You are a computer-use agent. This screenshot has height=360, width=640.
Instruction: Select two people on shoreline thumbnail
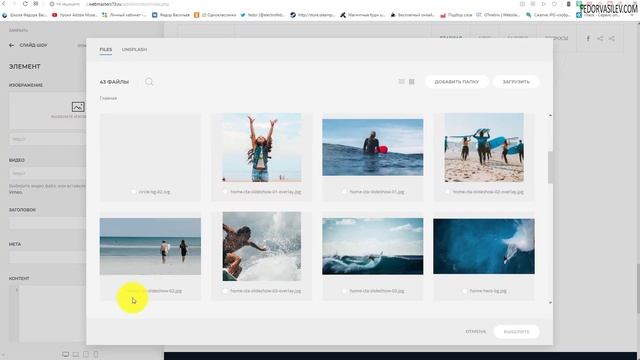[150, 246]
